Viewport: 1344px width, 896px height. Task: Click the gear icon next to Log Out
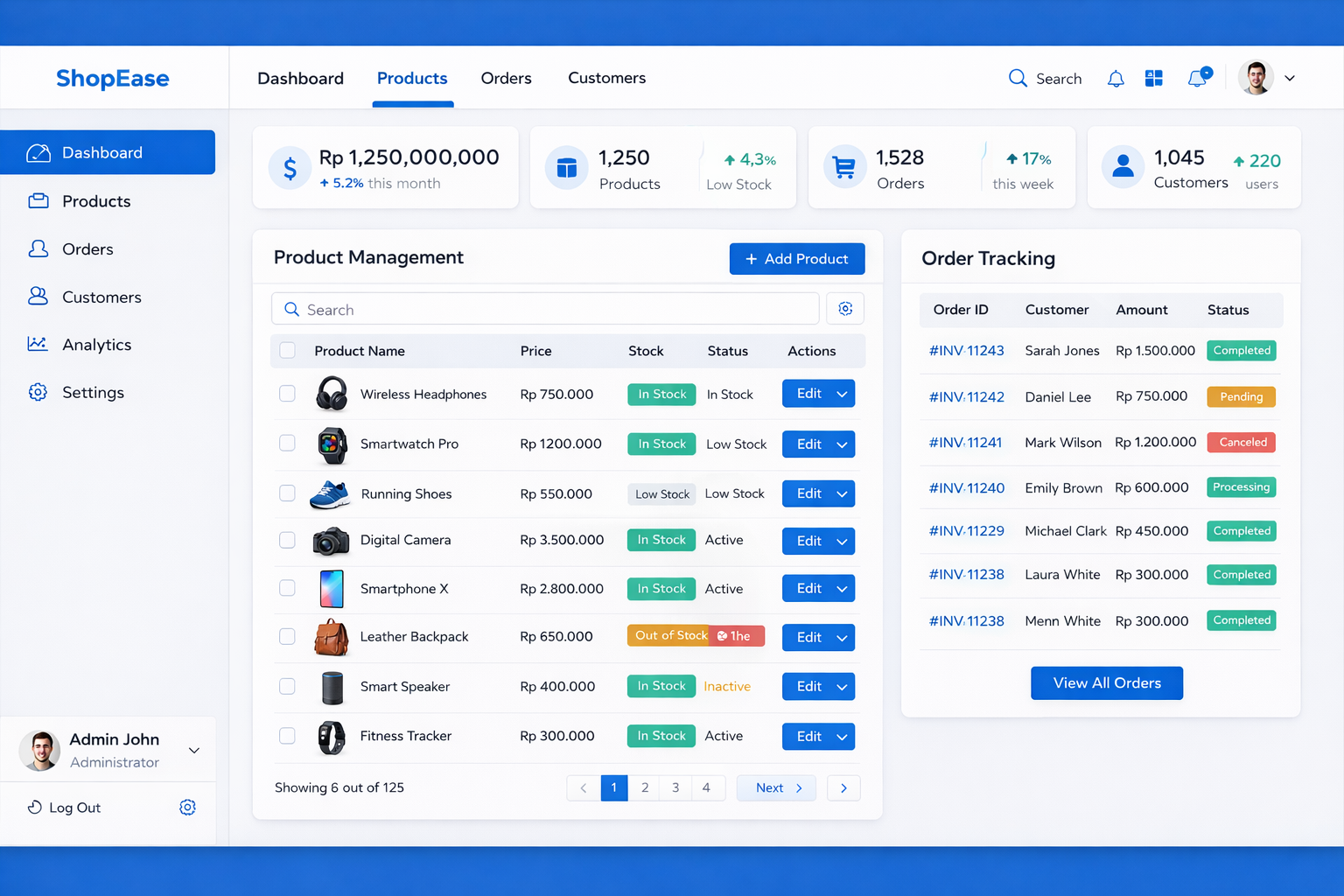click(187, 808)
